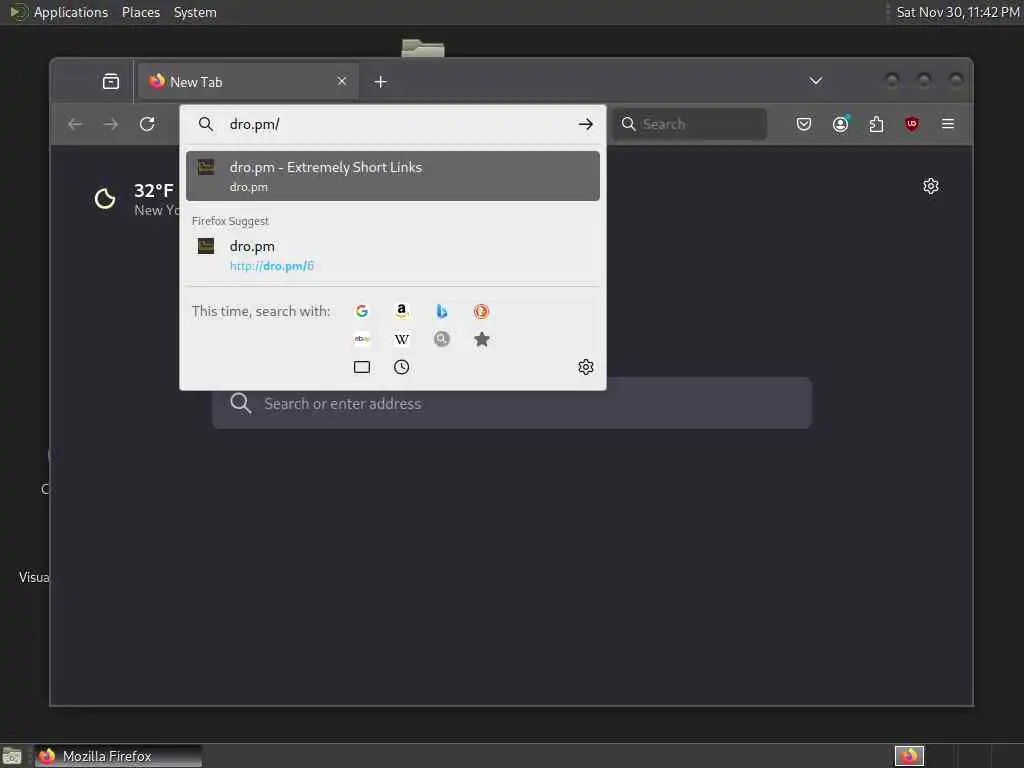Search bookmarks with the star icon
The image size is (1024, 768).
tap(481, 339)
